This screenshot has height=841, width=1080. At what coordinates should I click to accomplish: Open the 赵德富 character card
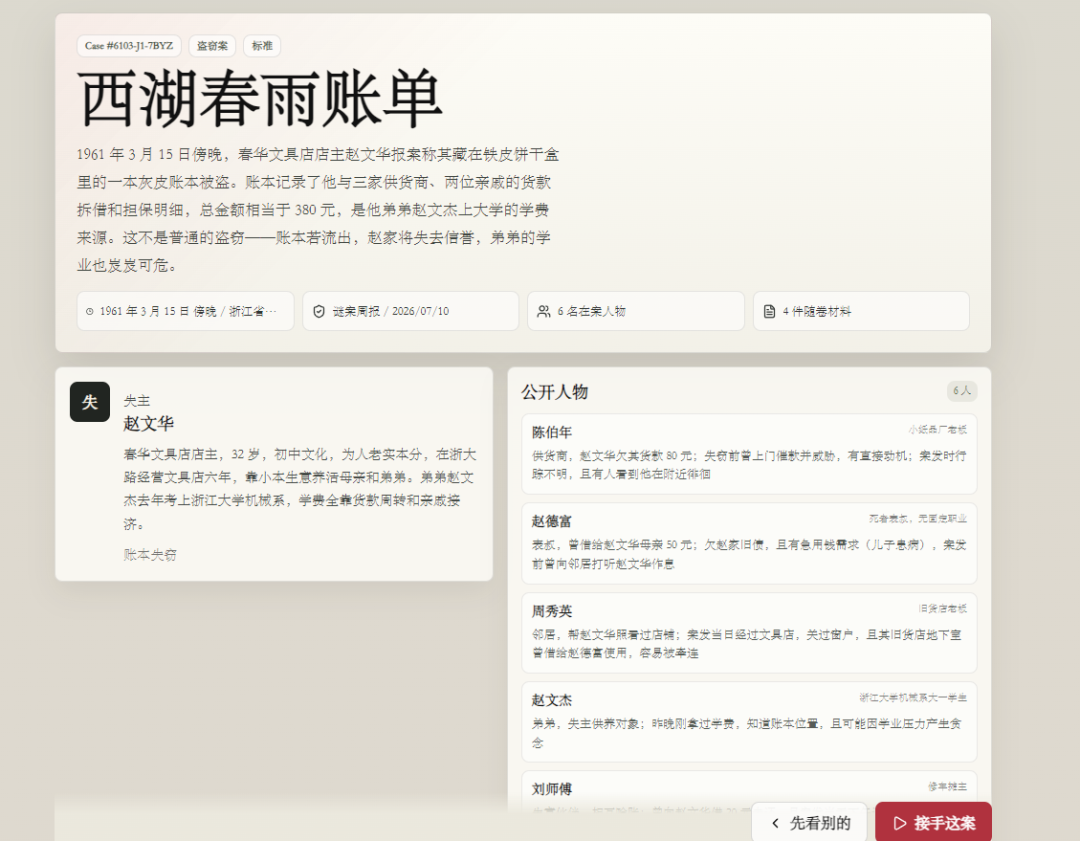(x=749, y=543)
